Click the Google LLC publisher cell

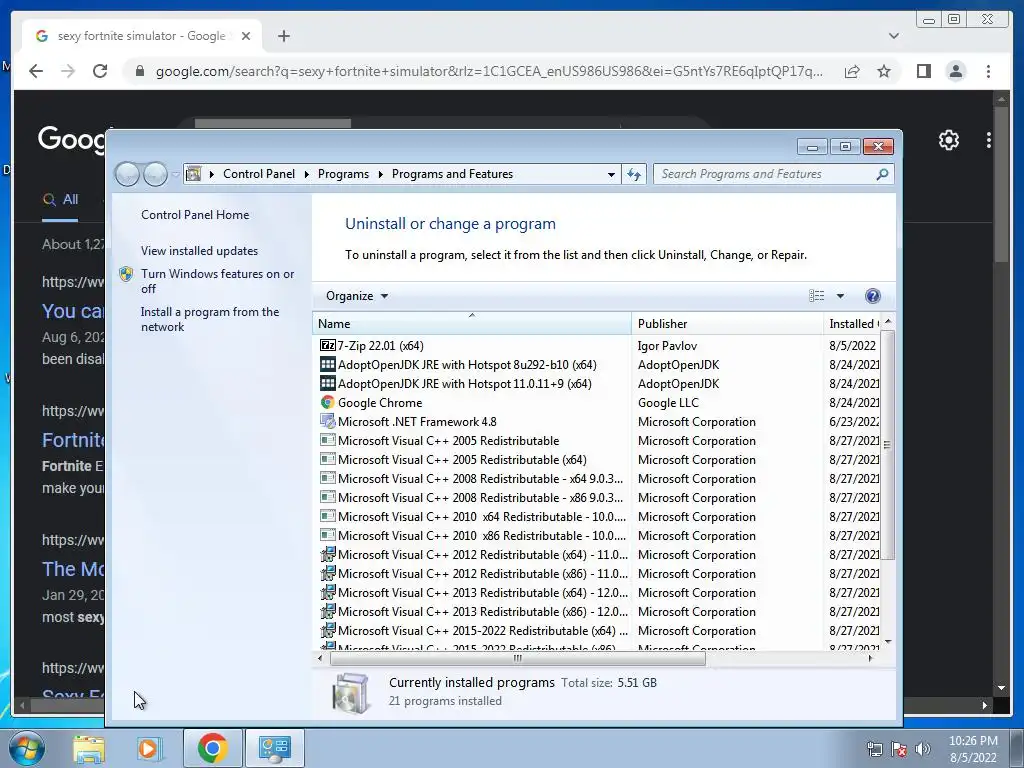click(x=667, y=402)
